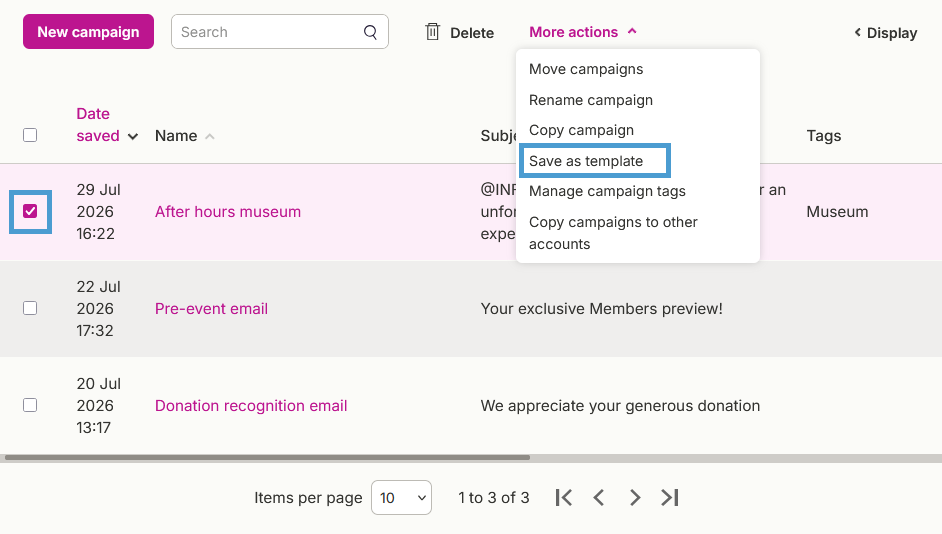Check the Donation recognition email checkbox
Viewport: 942px width, 534px height.
tap(30, 405)
